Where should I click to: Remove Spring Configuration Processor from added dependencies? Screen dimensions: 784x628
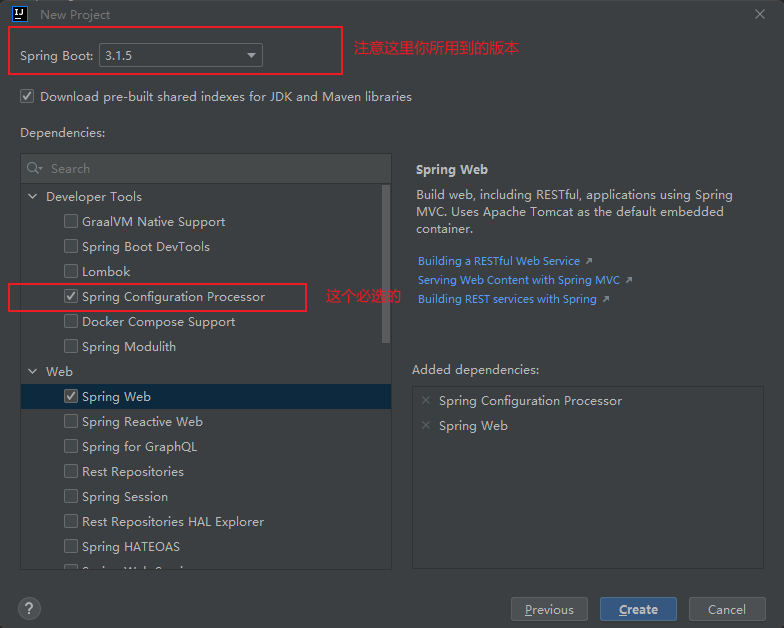(426, 400)
